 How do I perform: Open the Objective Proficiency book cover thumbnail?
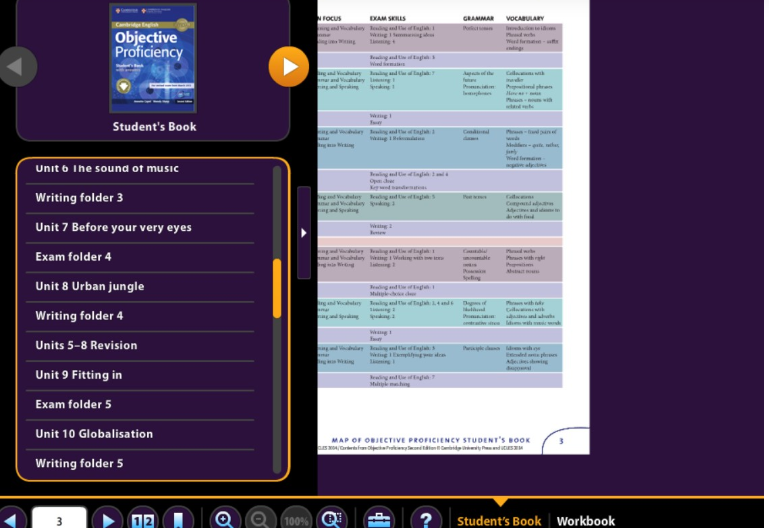click(x=153, y=58)
